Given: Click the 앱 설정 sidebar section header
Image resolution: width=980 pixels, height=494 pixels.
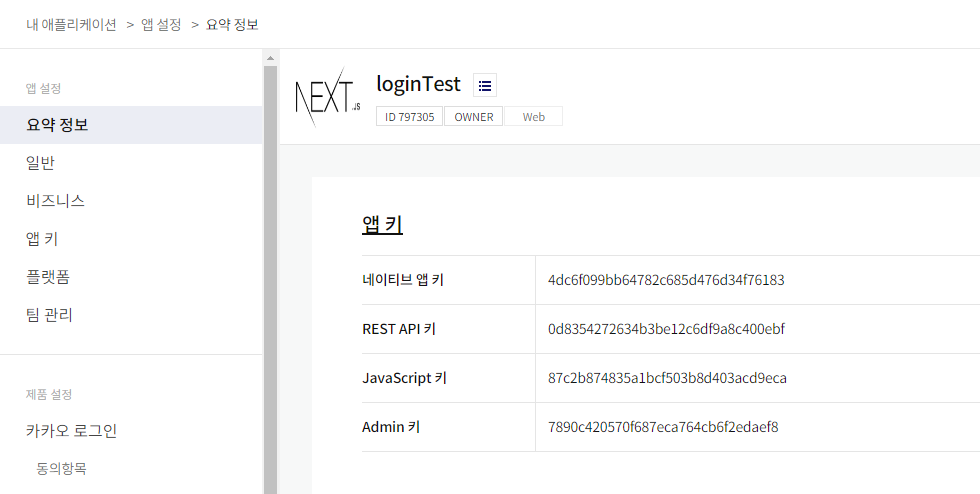Looking at the screenshot, I should [x=43, y=88].
